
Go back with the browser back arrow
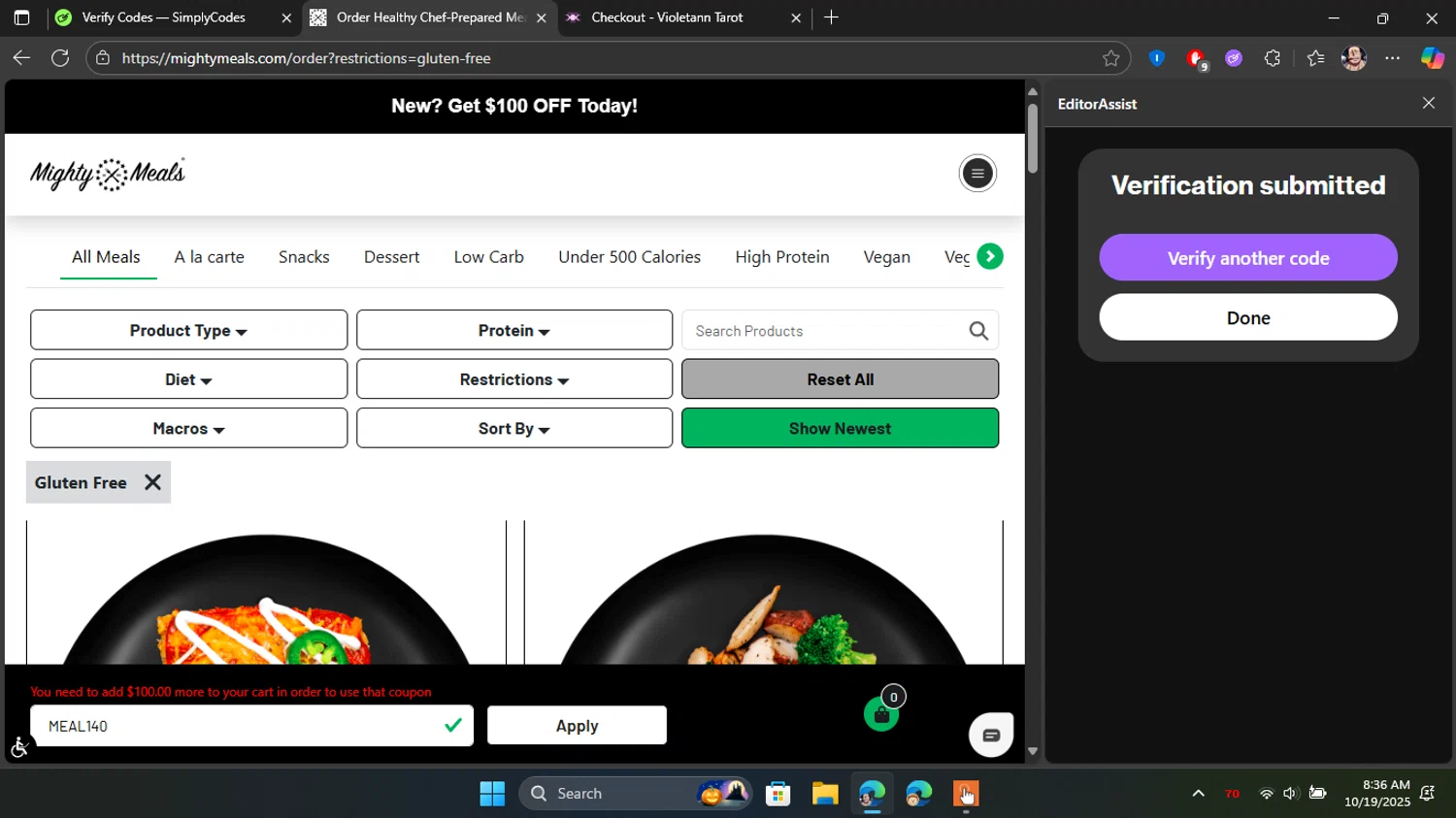click(x=21, y=58)
